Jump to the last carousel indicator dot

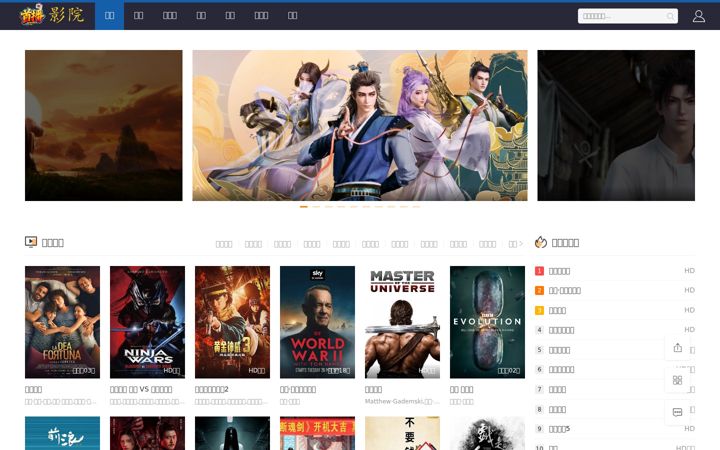coord(416,207)
